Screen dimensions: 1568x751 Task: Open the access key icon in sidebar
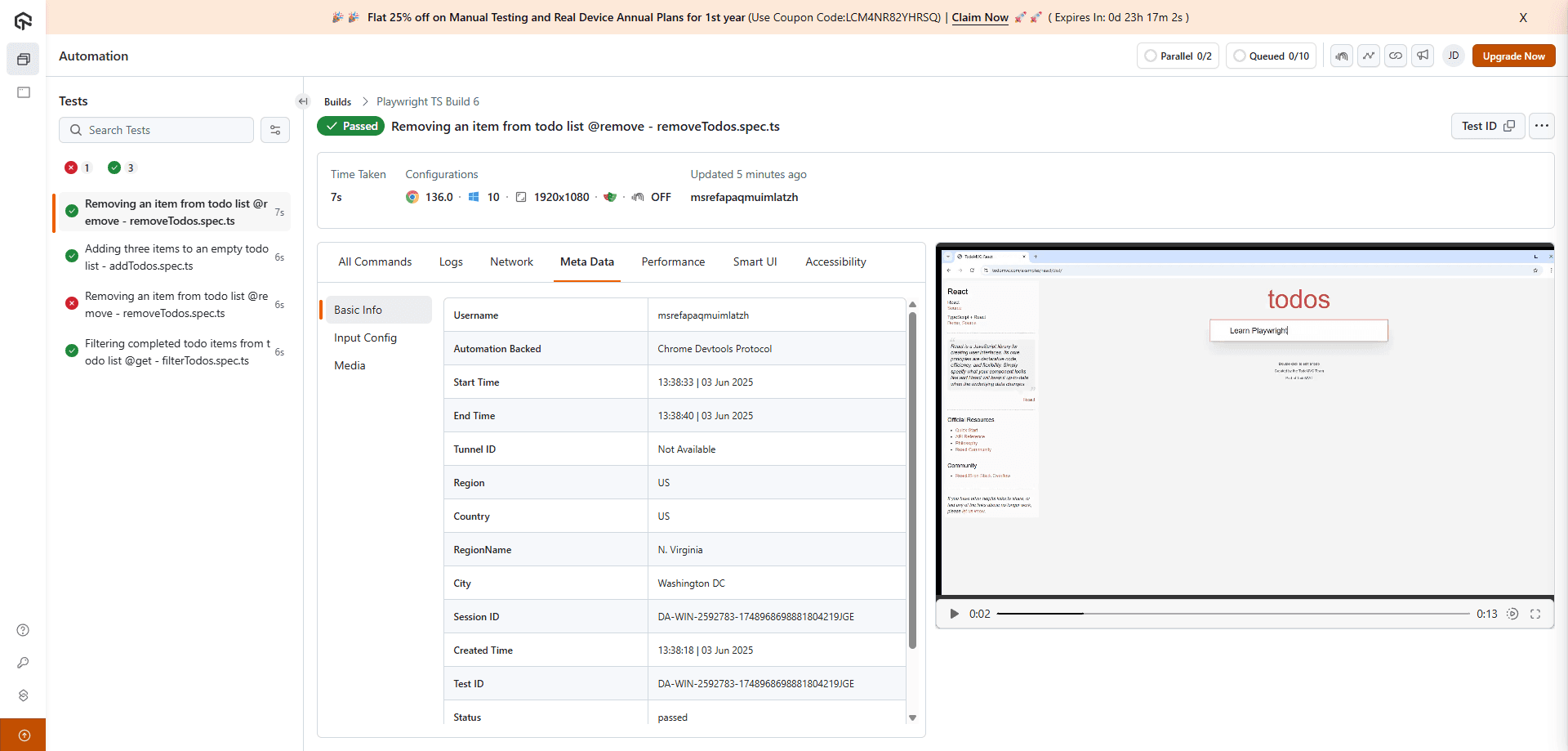pos(23,663)
